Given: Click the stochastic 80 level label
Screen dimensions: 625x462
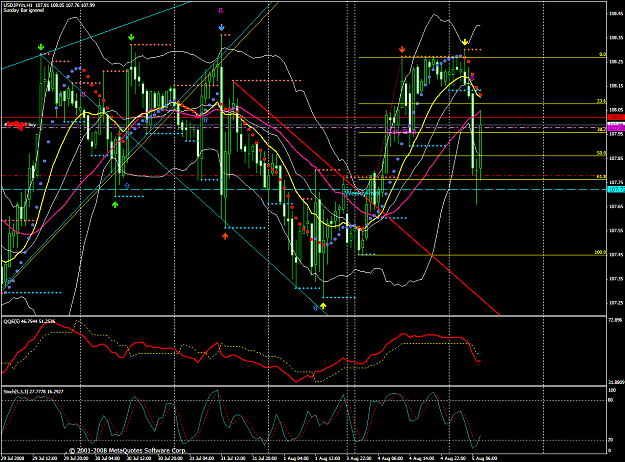Looking at the screenshot, I should pos(611,400).
